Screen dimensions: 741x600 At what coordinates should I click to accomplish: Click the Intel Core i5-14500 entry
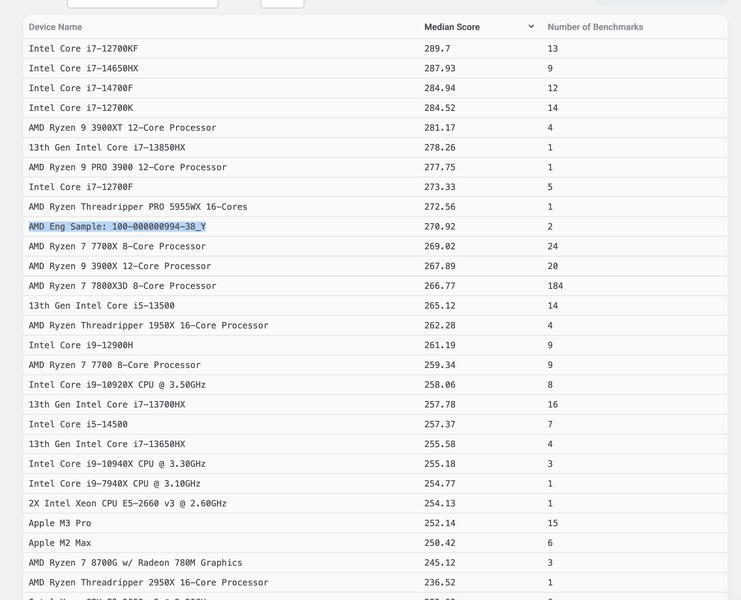pyautogui.click(x=78, y=425)
